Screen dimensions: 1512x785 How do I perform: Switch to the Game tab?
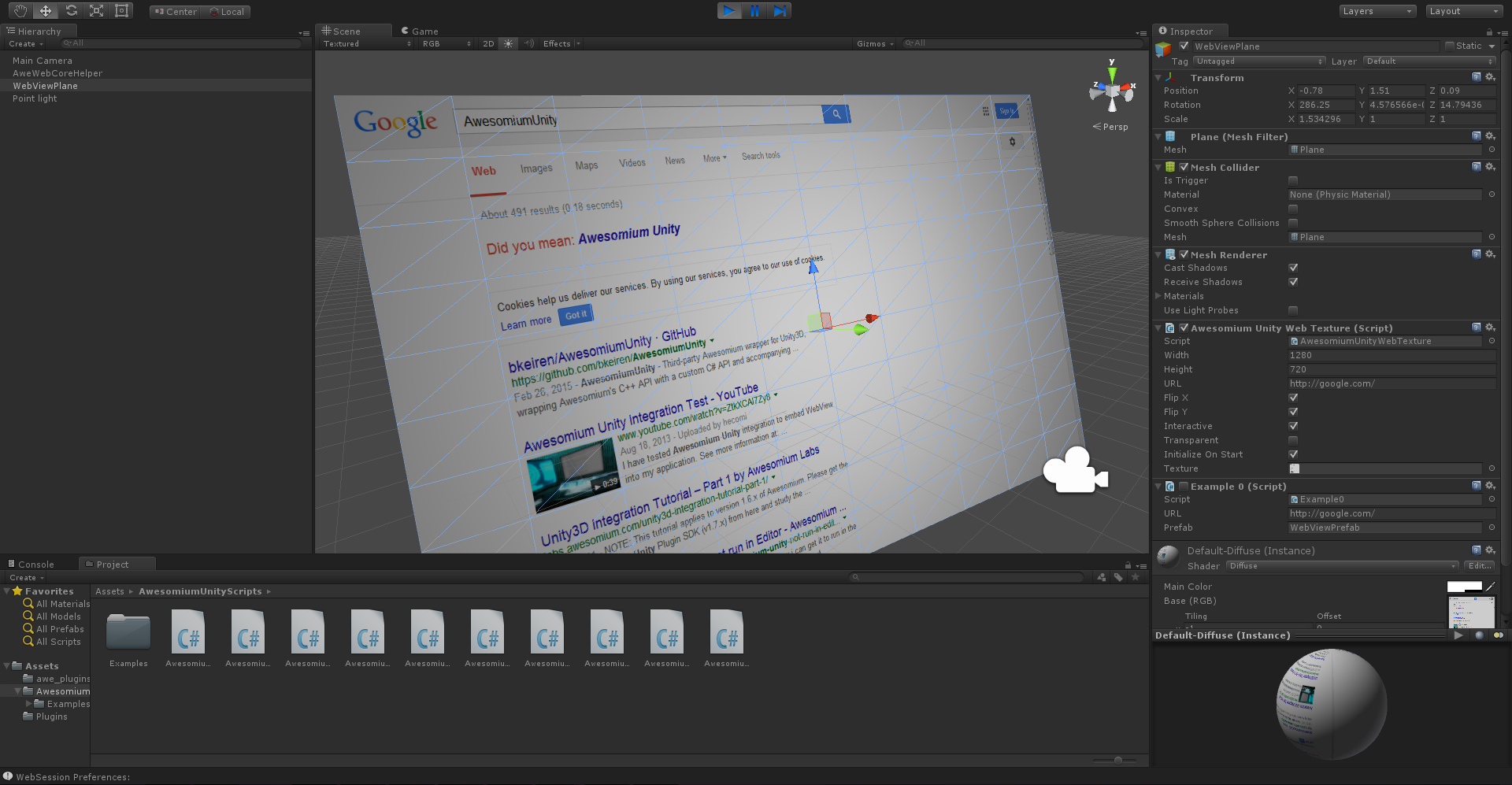pyautogui.click(x=420, y=31)
